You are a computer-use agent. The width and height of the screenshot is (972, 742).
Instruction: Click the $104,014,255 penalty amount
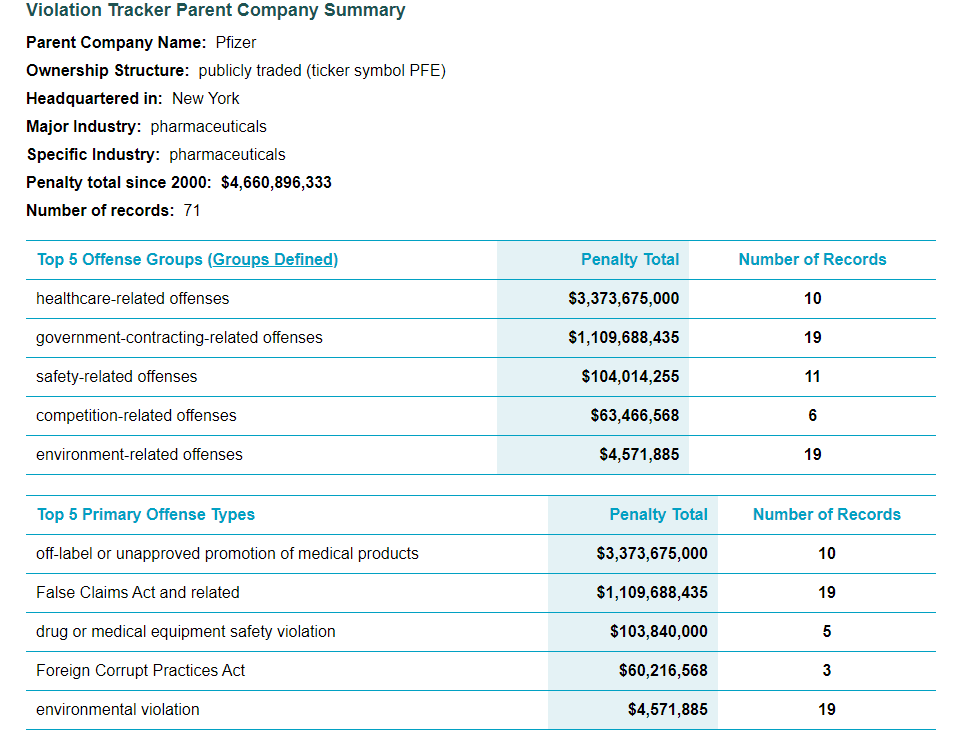(629, 377)
